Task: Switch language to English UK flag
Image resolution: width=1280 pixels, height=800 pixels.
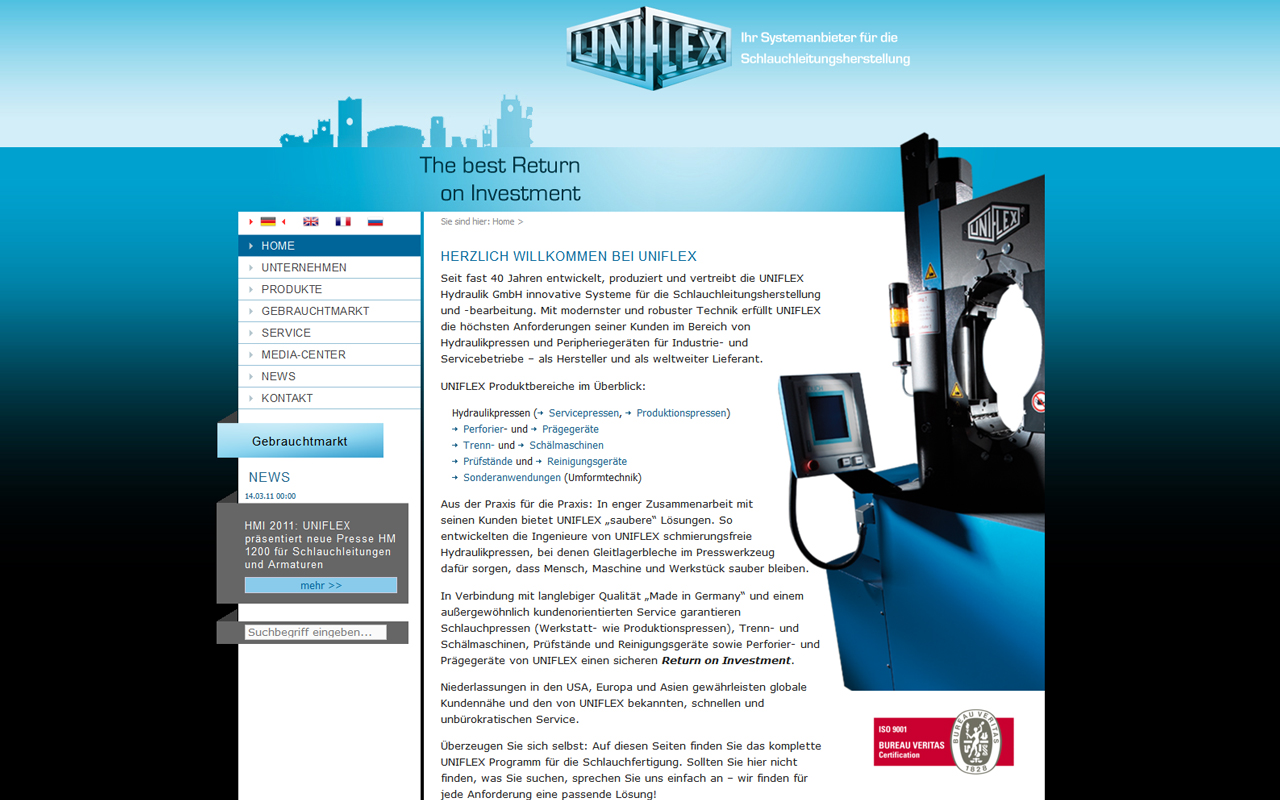Action: click(311, 222)
